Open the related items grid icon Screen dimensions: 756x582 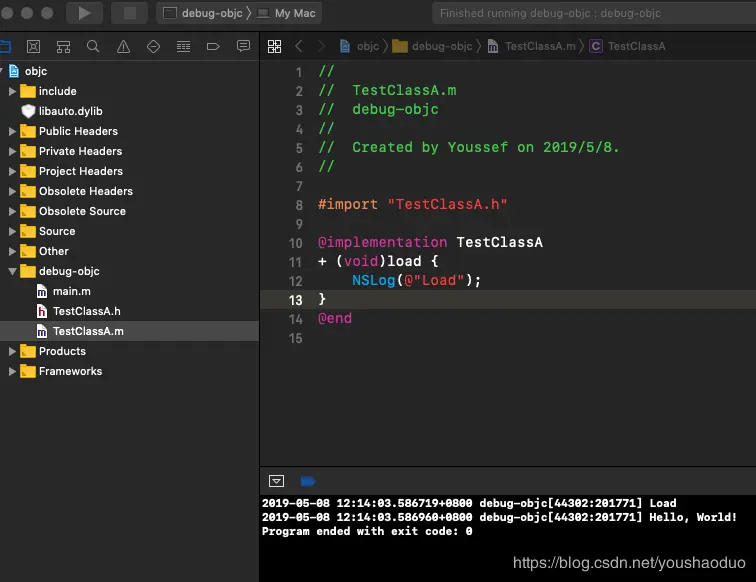pos(274,47)
